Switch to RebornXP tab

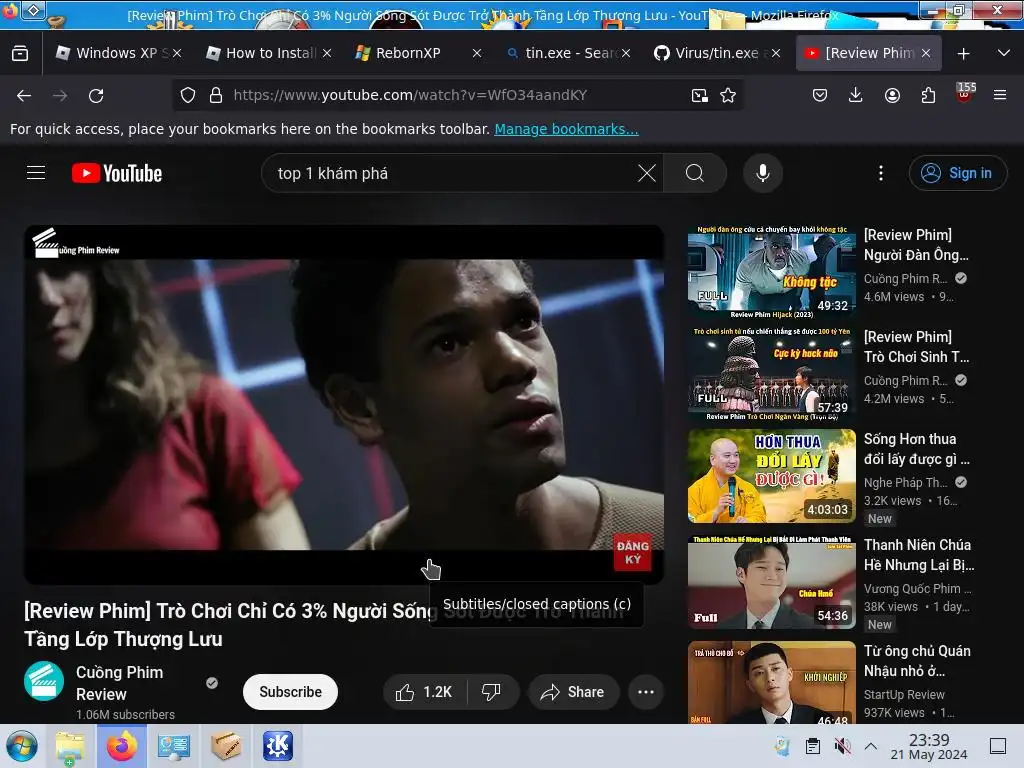(408, 54)
